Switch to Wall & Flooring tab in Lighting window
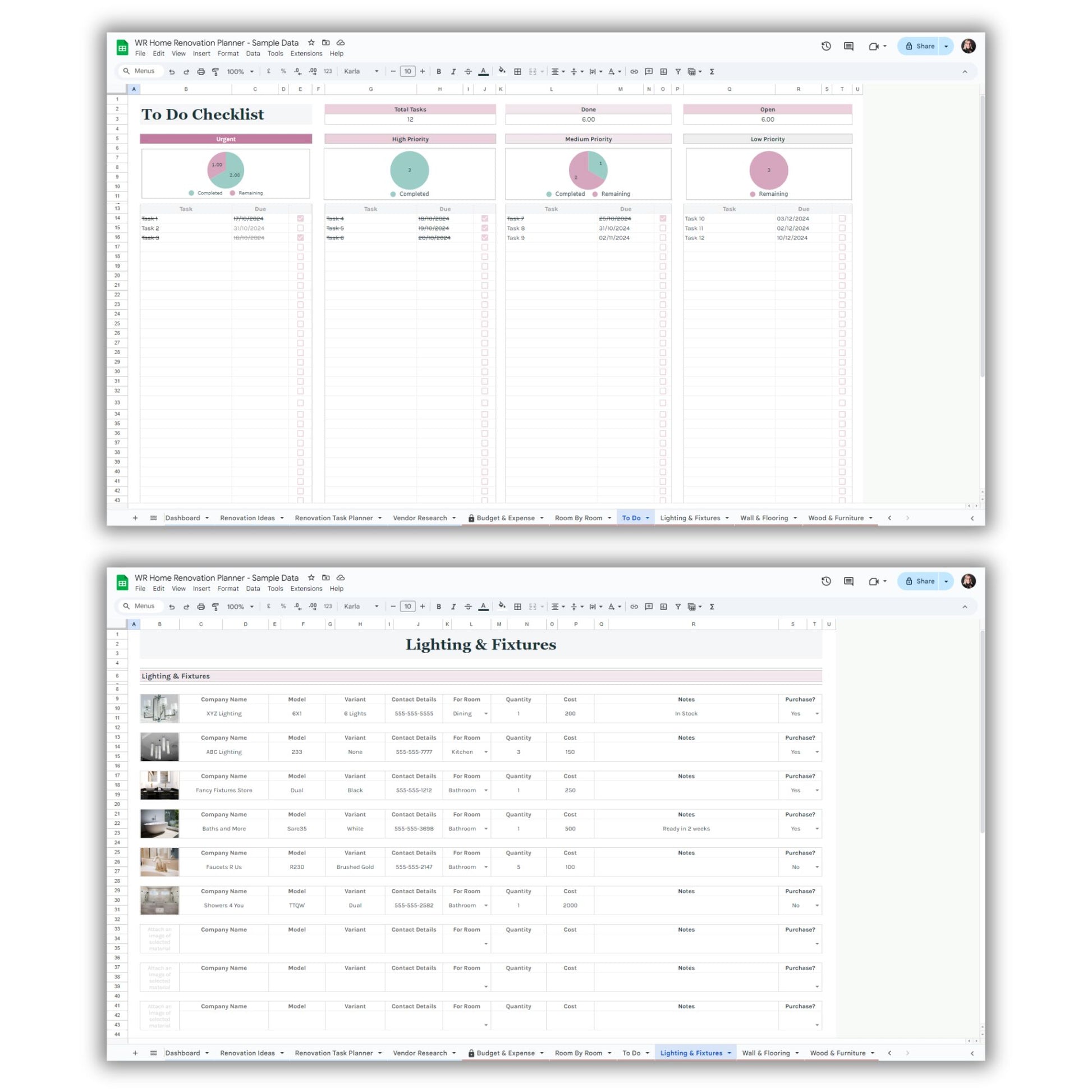Viewport: 1092px width, 1092px height. click(x=765, y=1053)
